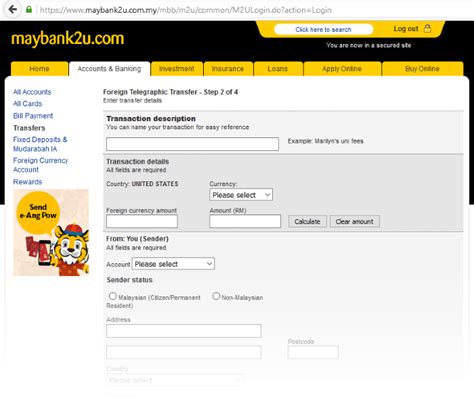Image resolution: width=474 pixels, height=402 pixels.
Task: Click the padlock icon beside Log out
Action: pyautogui.click(x=427, y=28)
